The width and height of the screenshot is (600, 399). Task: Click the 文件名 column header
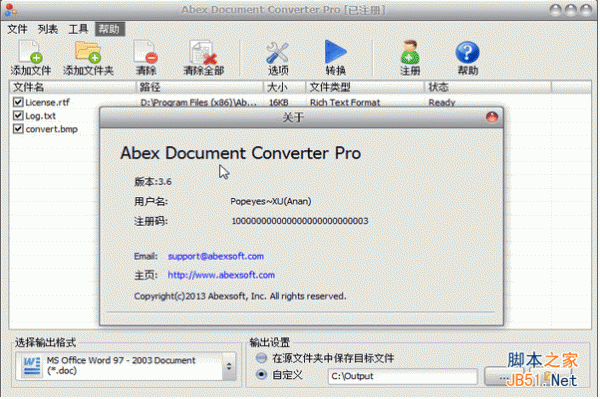tap(73, 87)
